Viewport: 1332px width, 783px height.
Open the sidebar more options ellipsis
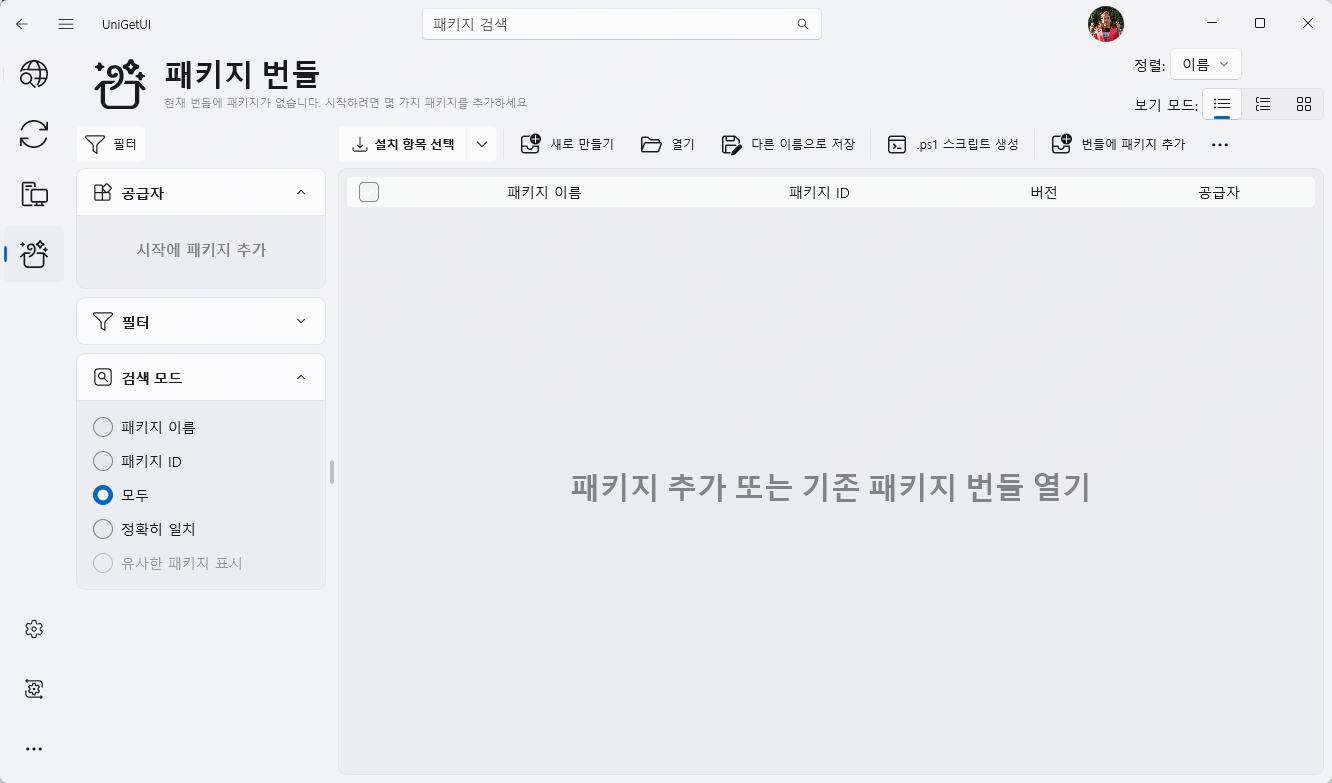34,748
